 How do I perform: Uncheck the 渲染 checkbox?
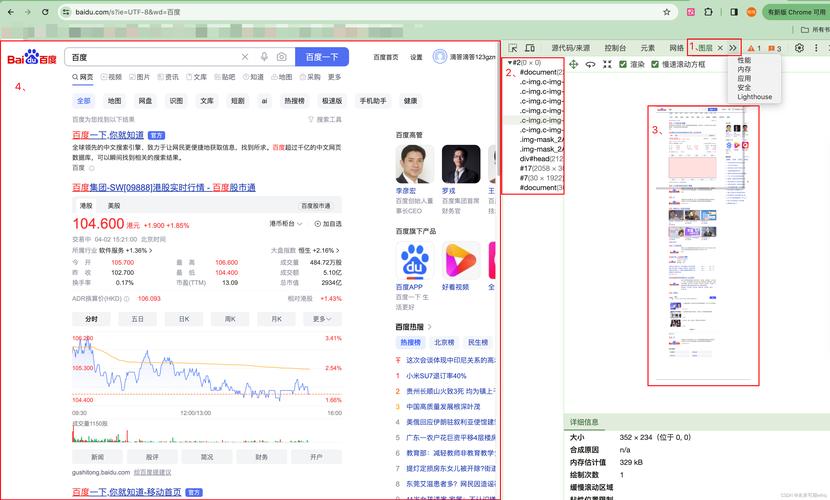623,64
